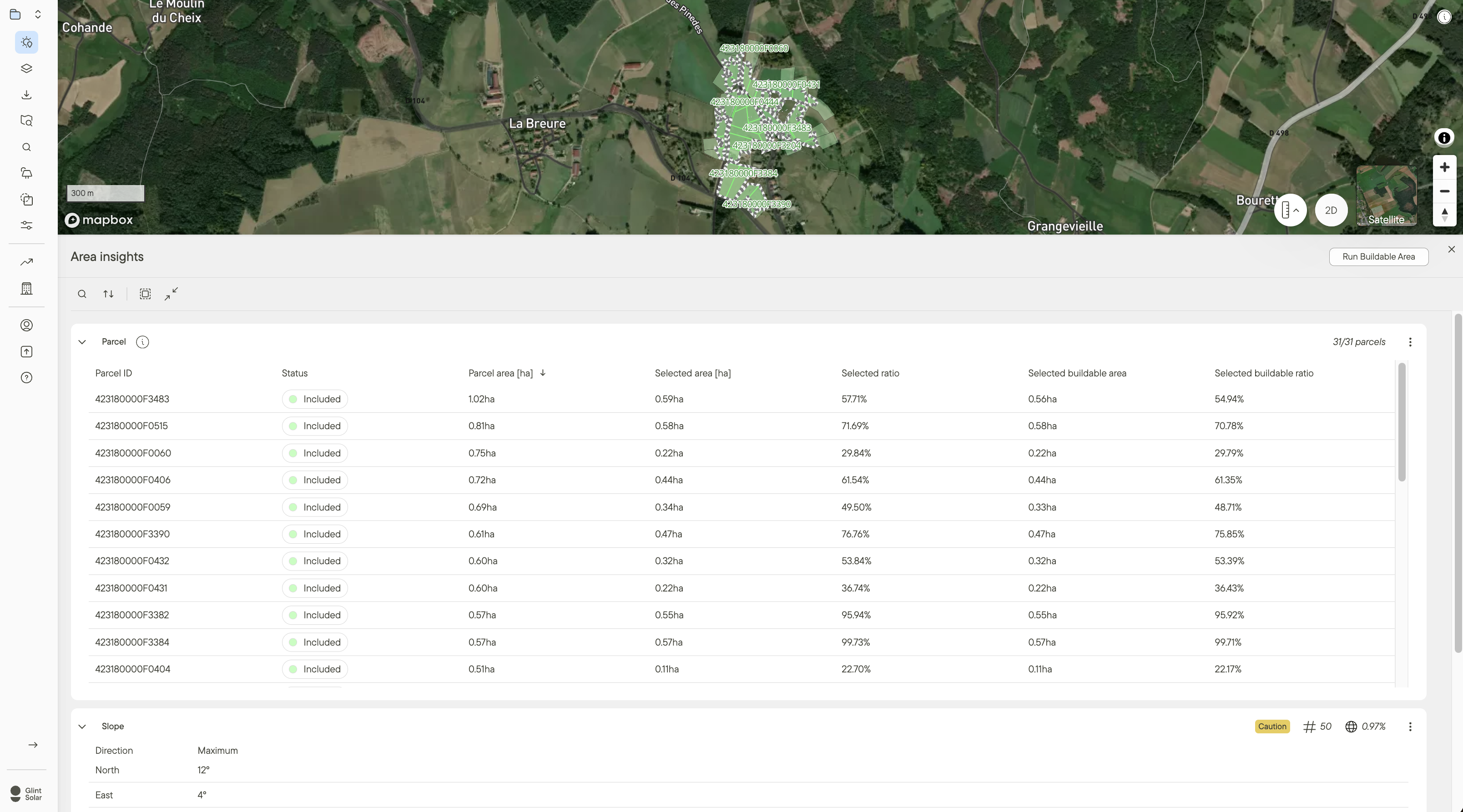Click the layers icon in sidebar
This screenshot has height=812, width=1463.
point(26,69)
